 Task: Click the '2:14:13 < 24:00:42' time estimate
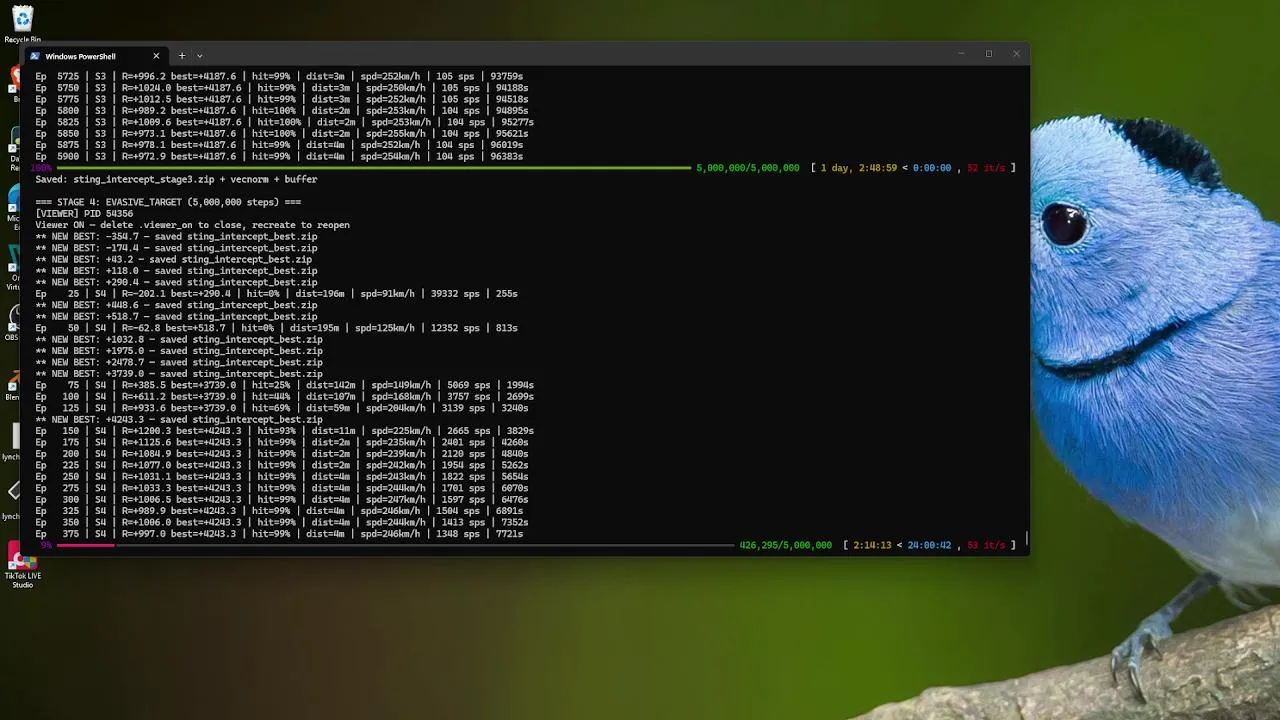pyautogui.click(x=901, y=545)
